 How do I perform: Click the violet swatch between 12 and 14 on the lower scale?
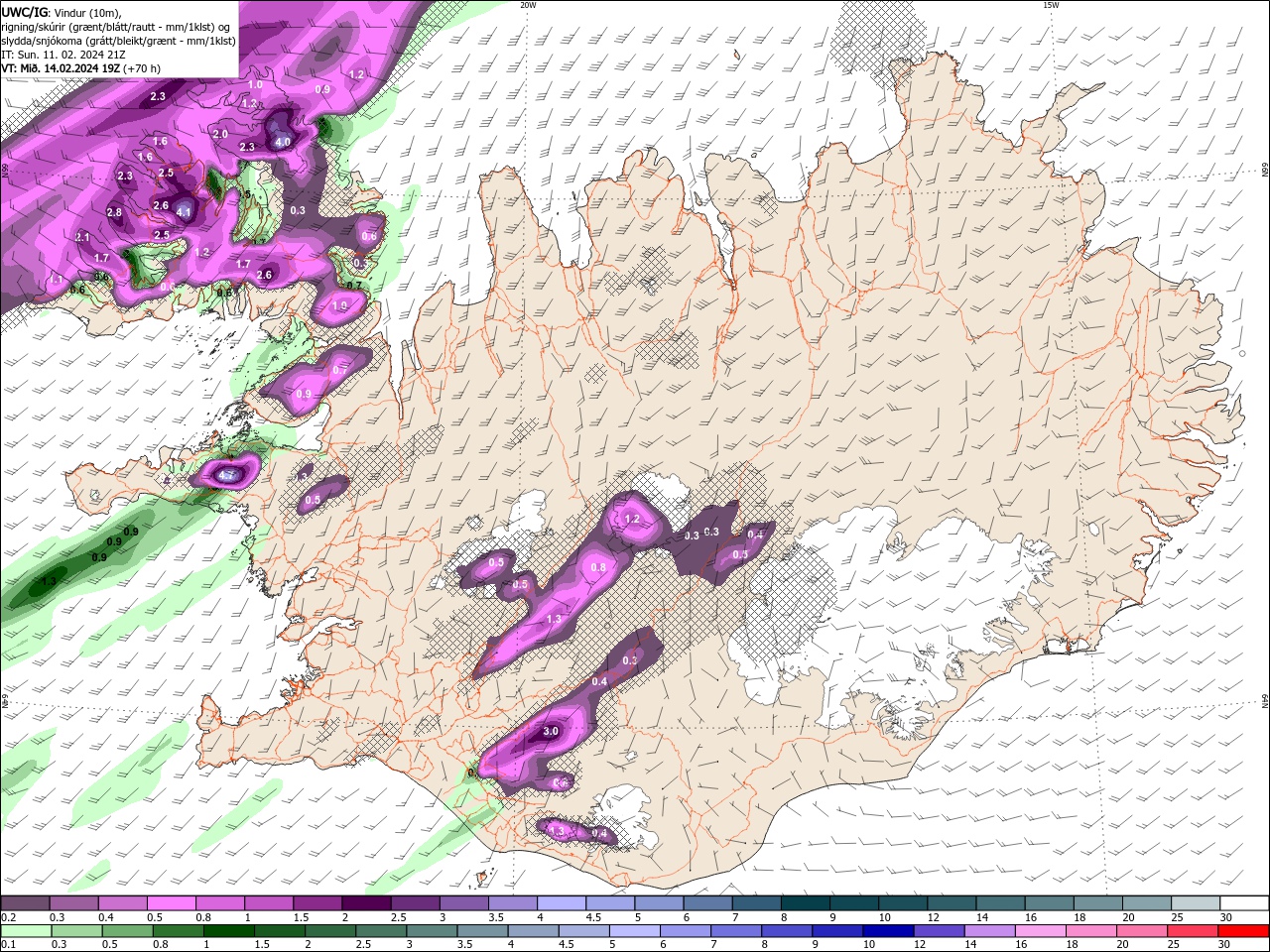coord(940,931)
